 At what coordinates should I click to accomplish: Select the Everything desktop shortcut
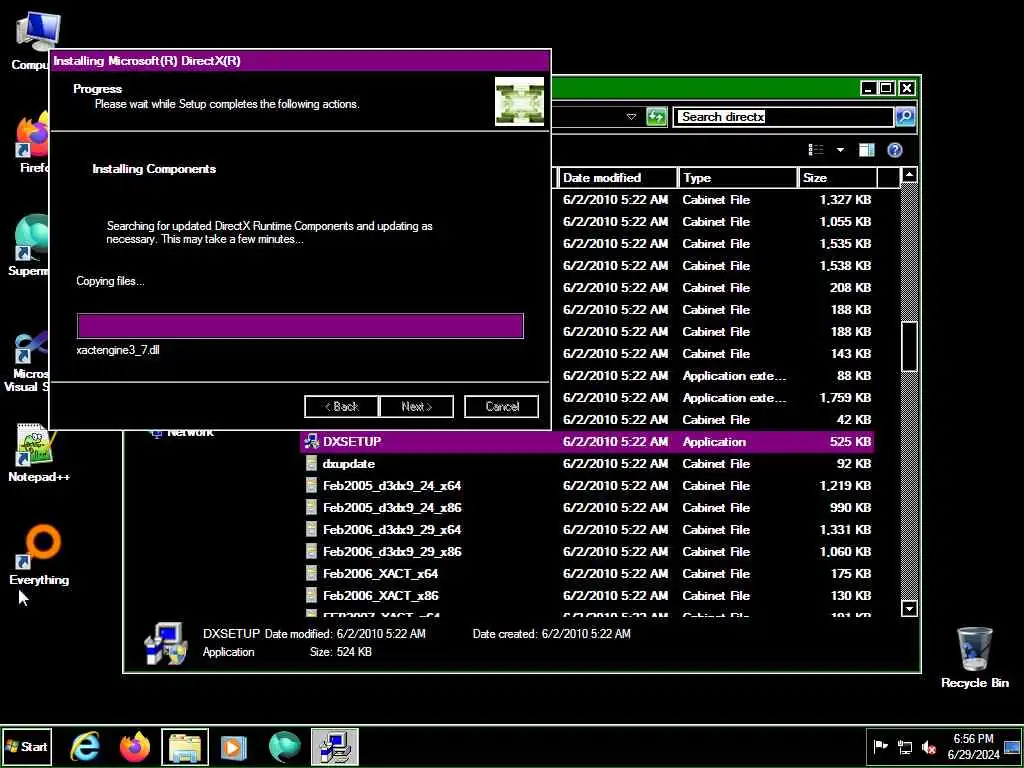(x=39, y=555)
